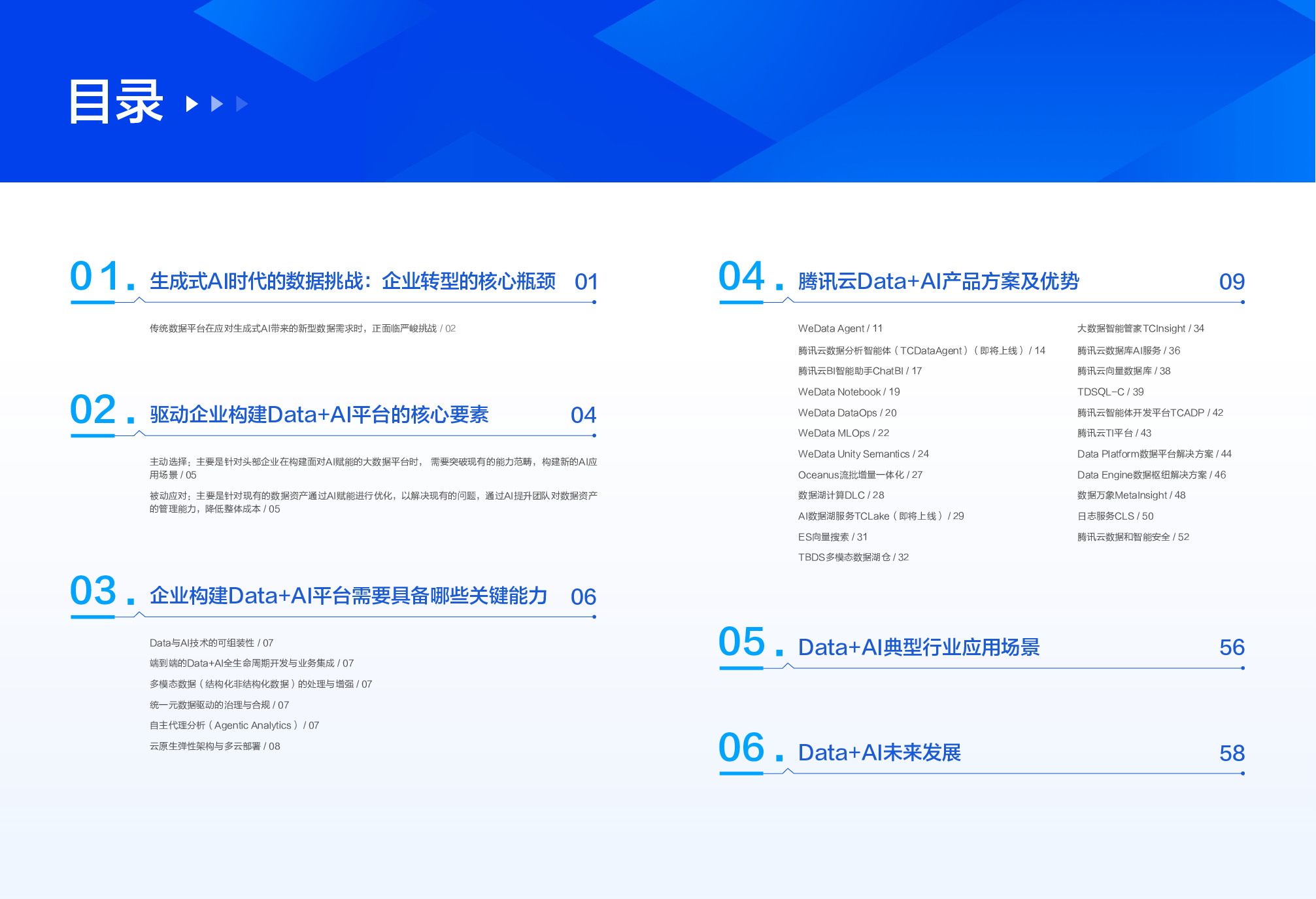
Task: Select entry 腾讯云智能体开发平台TCADP / 42
Action: 1151,413
